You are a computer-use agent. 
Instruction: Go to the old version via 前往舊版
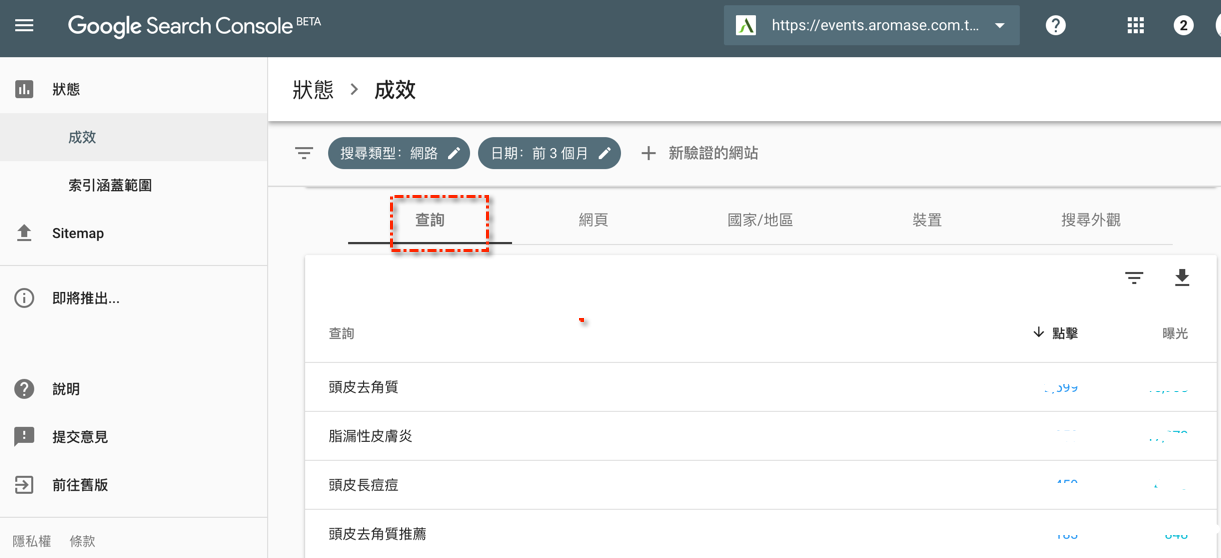pos(80,485)
